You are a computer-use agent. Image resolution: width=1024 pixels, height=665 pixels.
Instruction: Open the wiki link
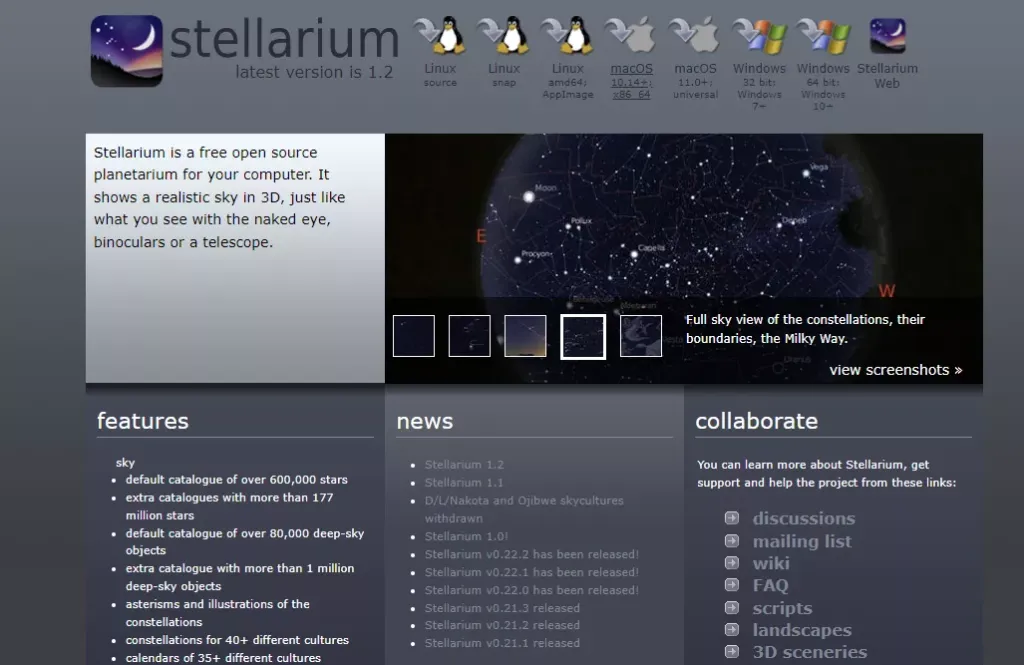click(x=771, y=563)
